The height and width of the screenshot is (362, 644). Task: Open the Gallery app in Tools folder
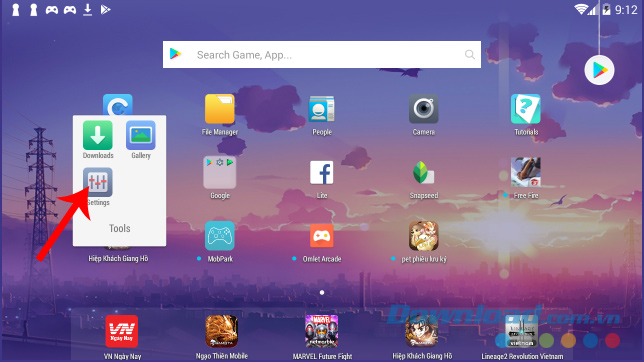click(x=141, y=136)
